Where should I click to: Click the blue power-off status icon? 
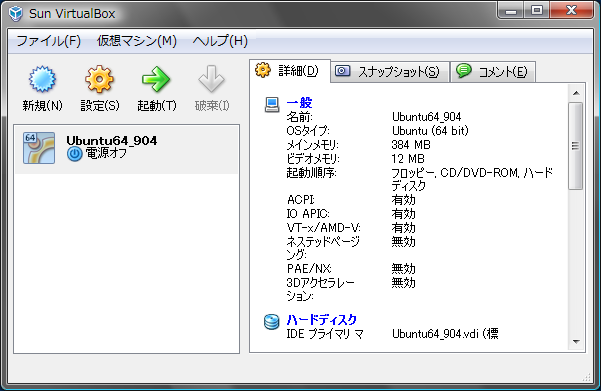click(x=74, y=154)
